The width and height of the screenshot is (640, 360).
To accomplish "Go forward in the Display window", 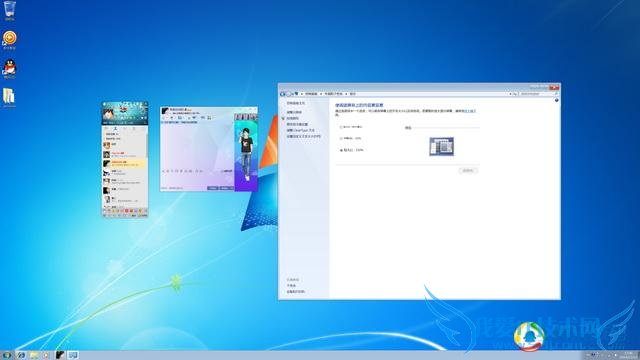I will coord(289,94).
